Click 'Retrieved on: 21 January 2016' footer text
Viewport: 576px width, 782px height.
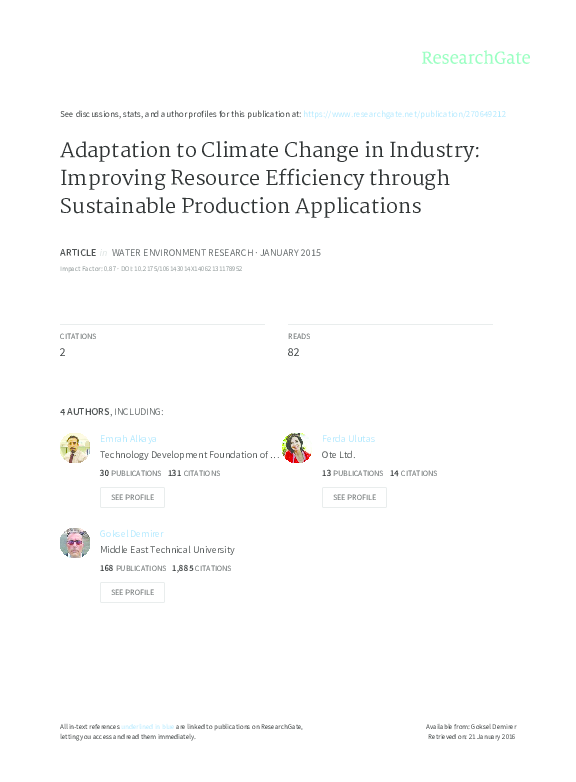click(x=471, y=737)
